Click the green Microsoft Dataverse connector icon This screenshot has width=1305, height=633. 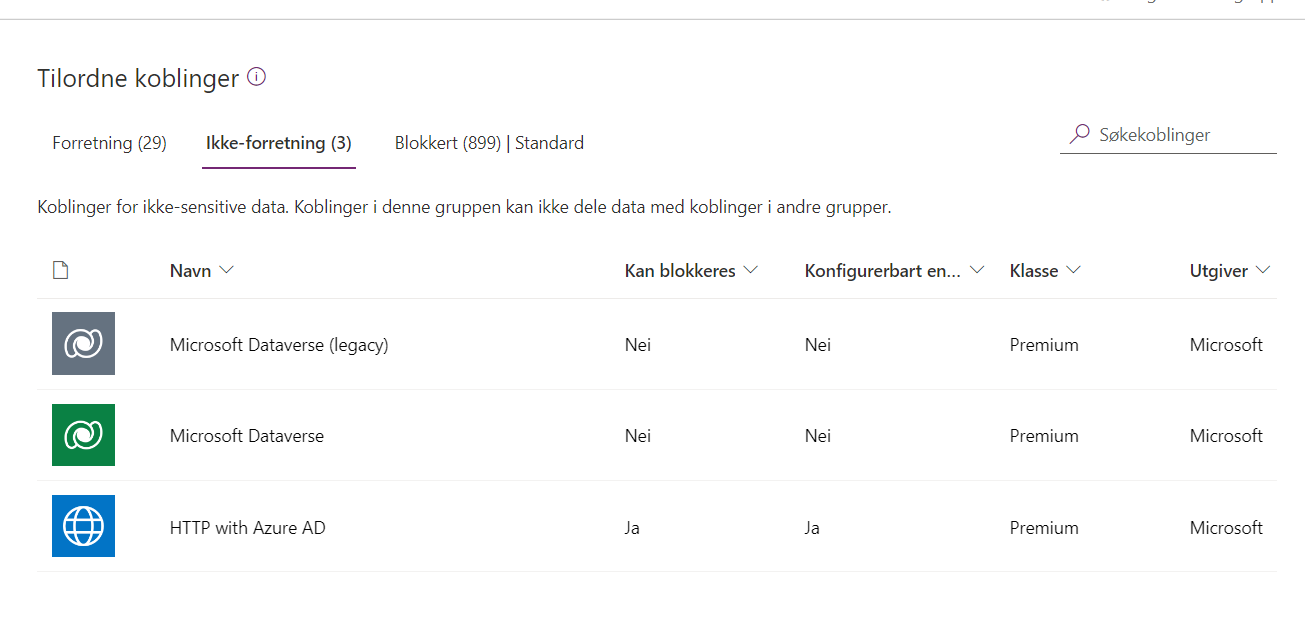click(83, 435)
